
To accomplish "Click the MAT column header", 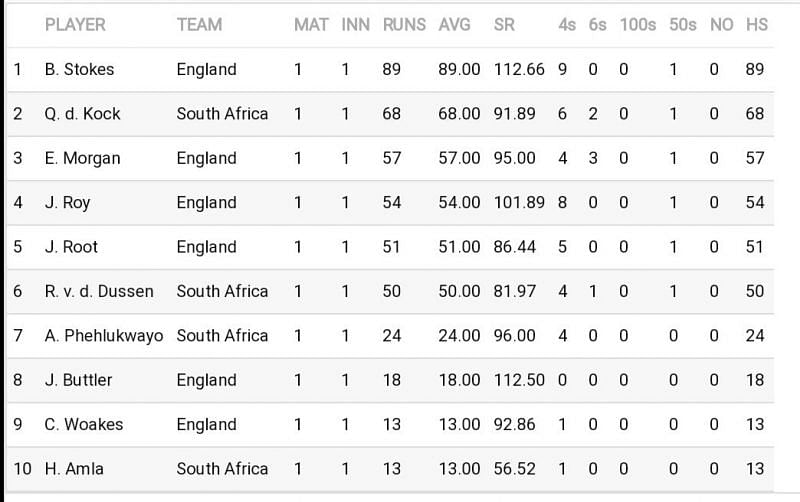I will pos(311,24).
